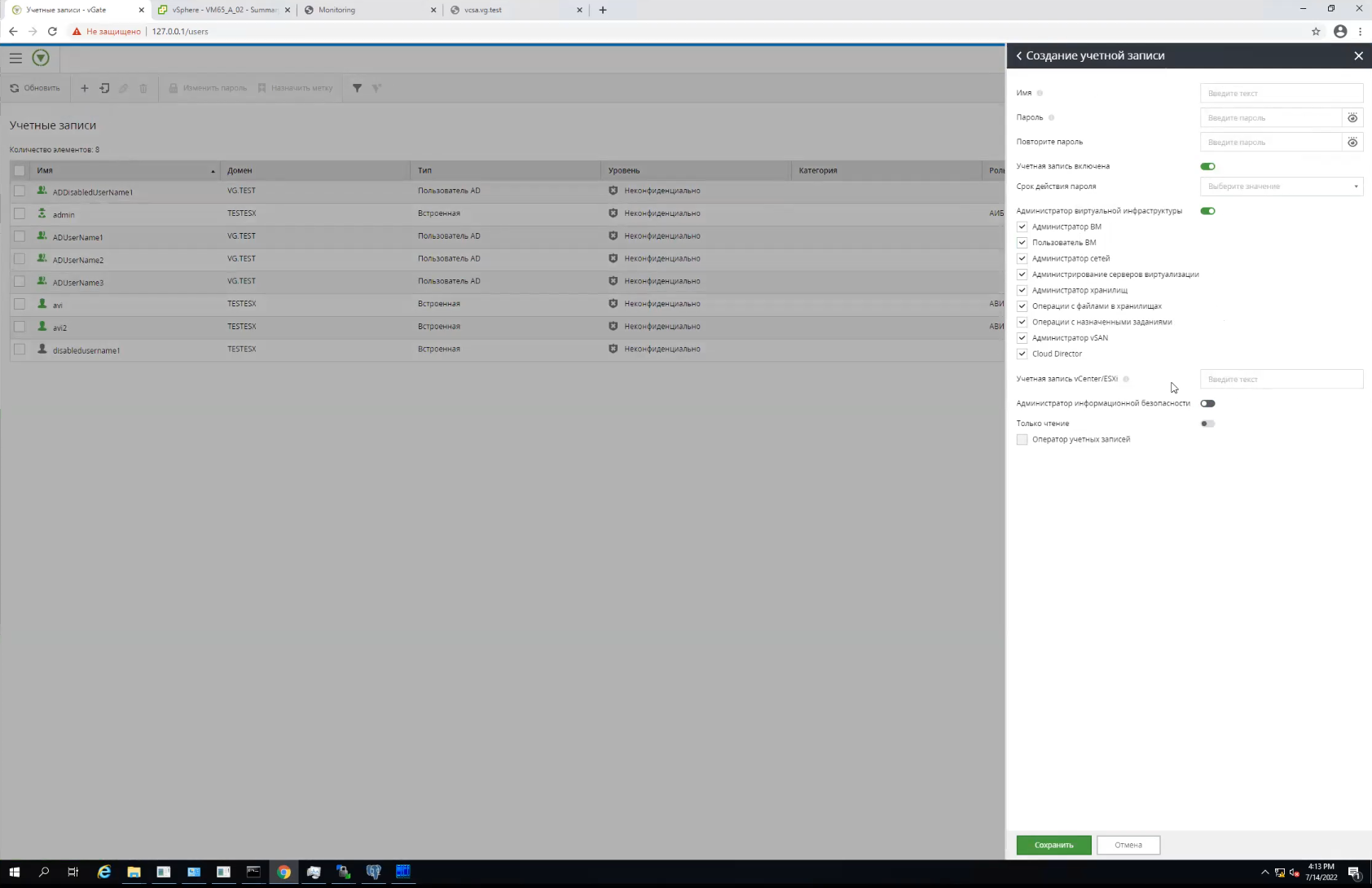The width and height of the screenshot is (1372, 888).
Task: Click the vGate shield logo icon
Action: pos(41,58)
